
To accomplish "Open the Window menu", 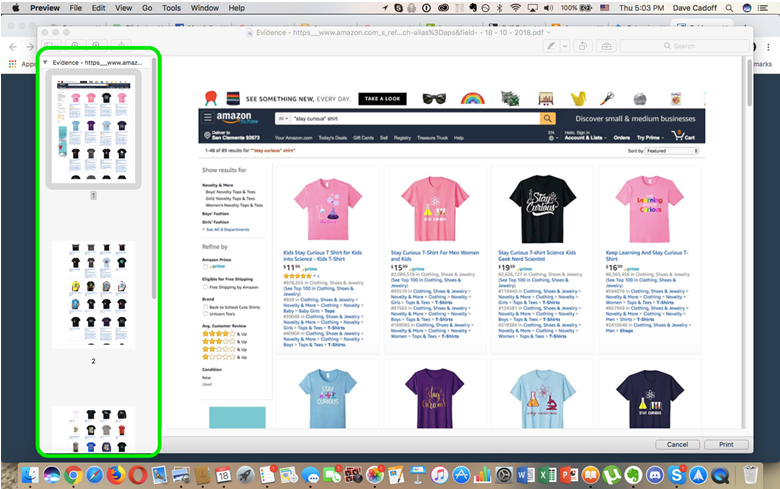I will [204, 8].
